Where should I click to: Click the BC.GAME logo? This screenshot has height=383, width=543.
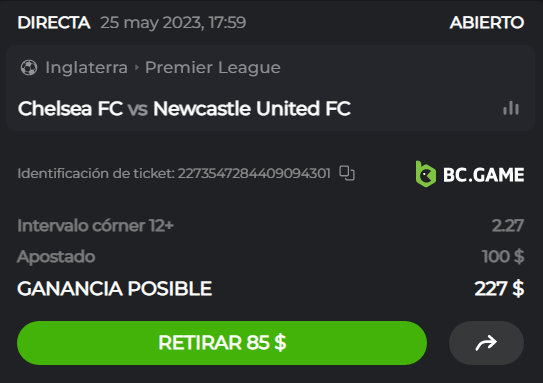470,174
